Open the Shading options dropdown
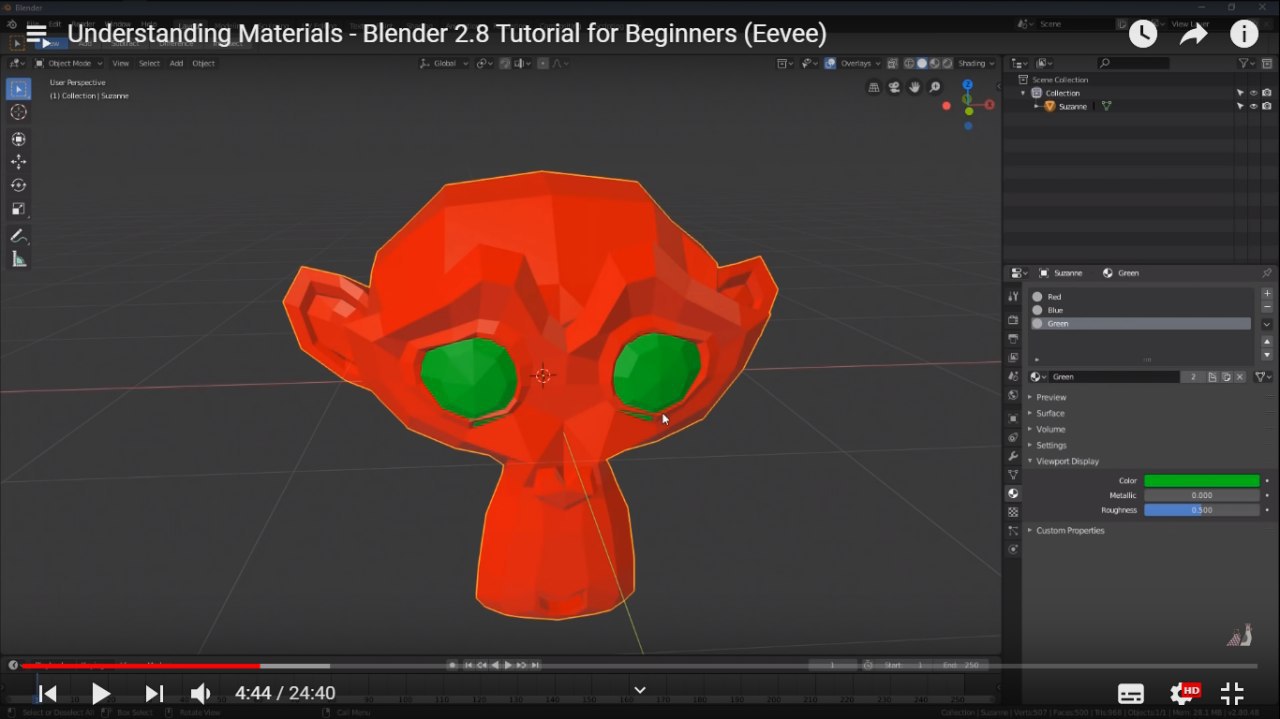Image resolution: width=1280 pixels, height=719 pixels. coord(976,63)
